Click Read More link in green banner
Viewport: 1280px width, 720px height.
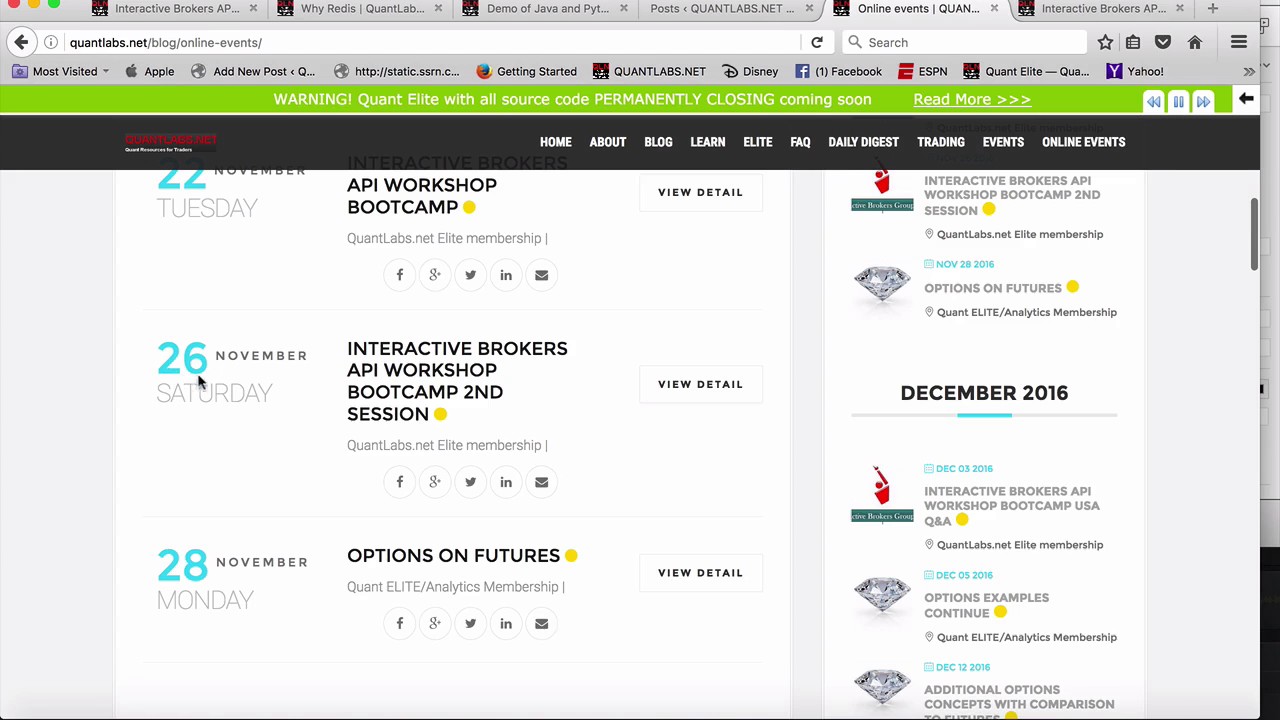click(972, 100)
